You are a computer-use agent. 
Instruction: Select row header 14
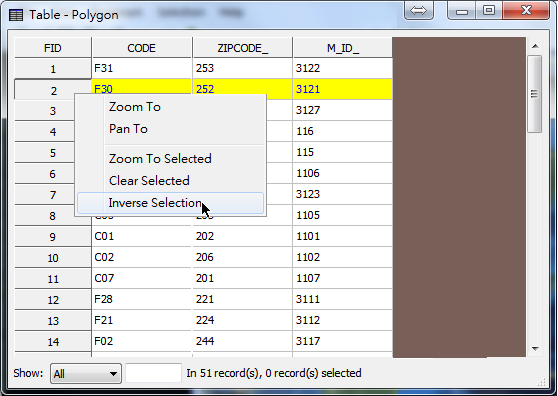(x=53, y=342)
